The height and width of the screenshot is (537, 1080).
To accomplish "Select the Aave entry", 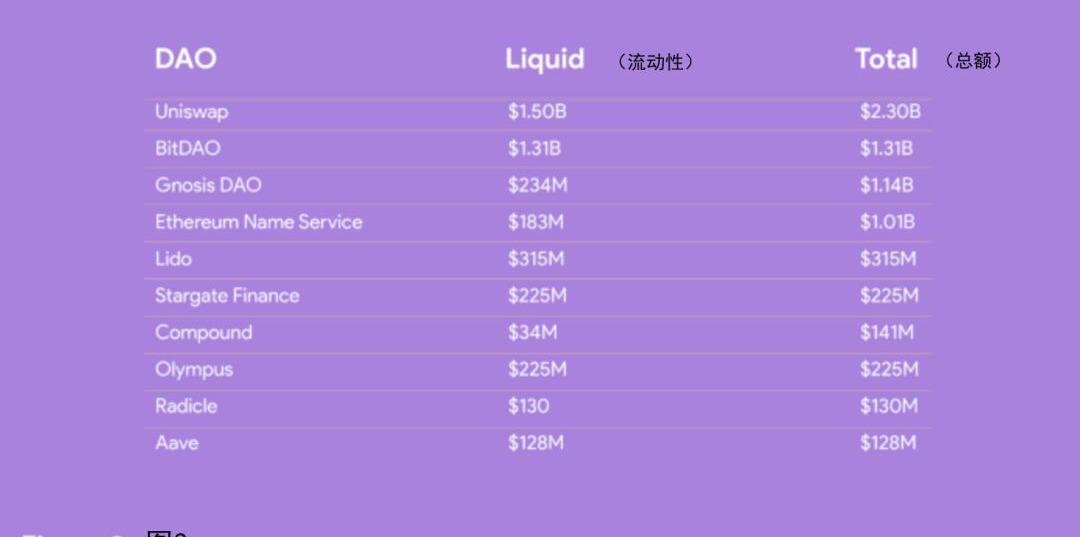I will pyautogui.click(x=176, y=442).
